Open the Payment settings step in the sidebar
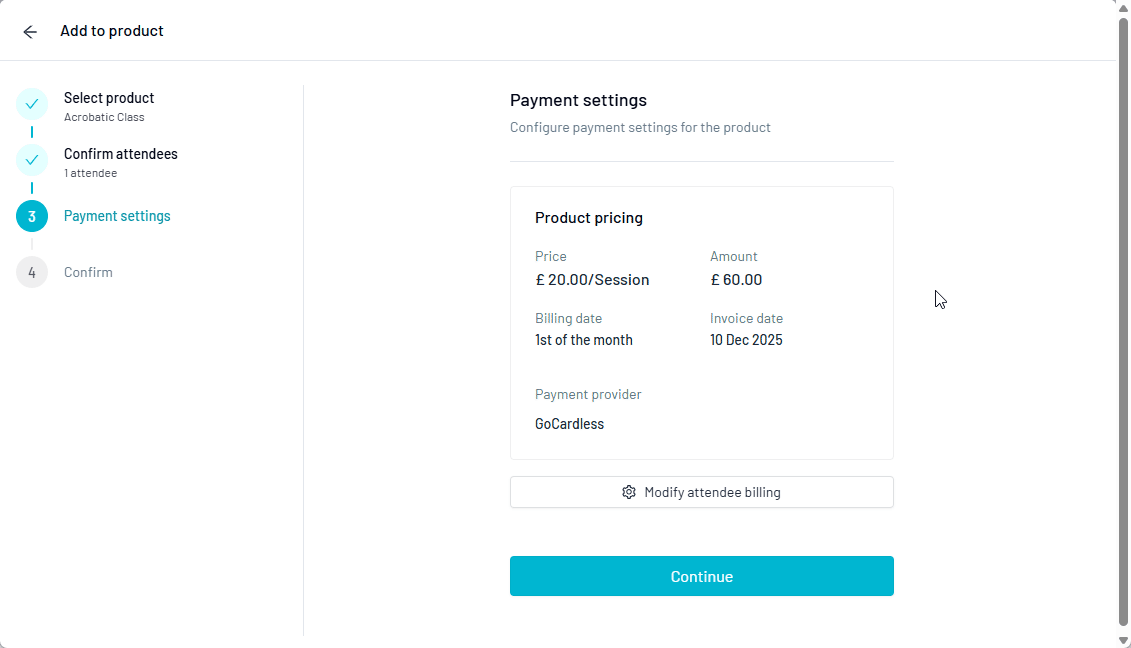 117,215
